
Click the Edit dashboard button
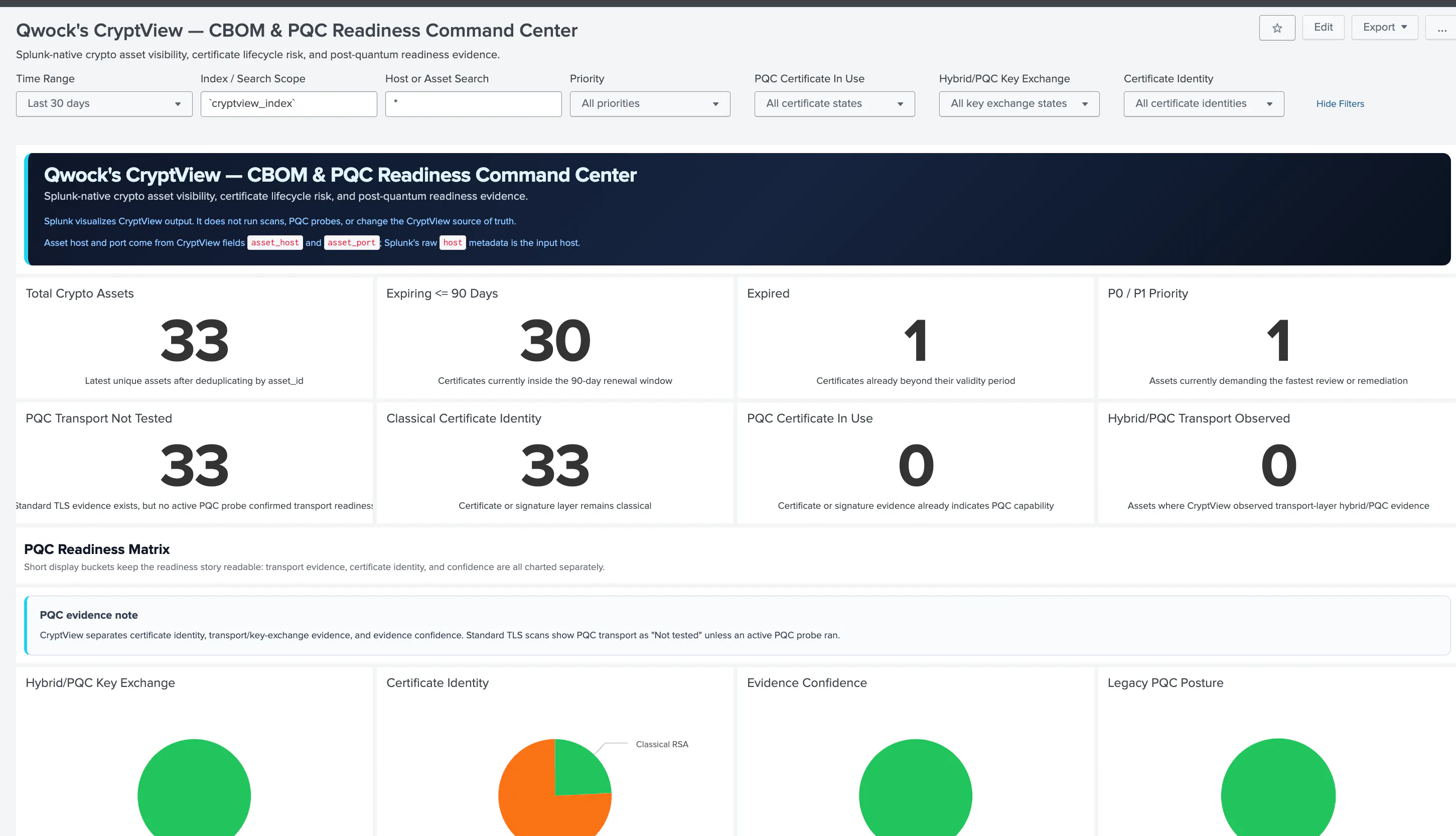tap(1323, 28)
